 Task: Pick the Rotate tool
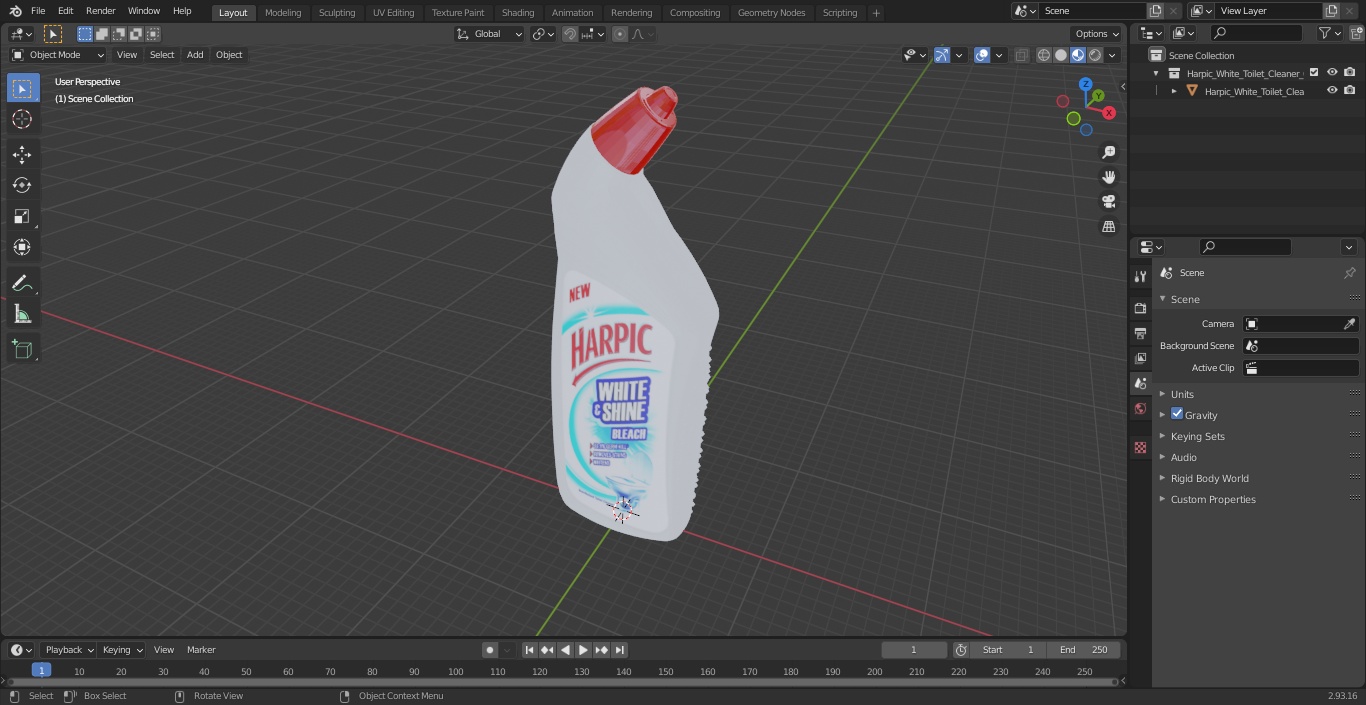tap(22, 185)
